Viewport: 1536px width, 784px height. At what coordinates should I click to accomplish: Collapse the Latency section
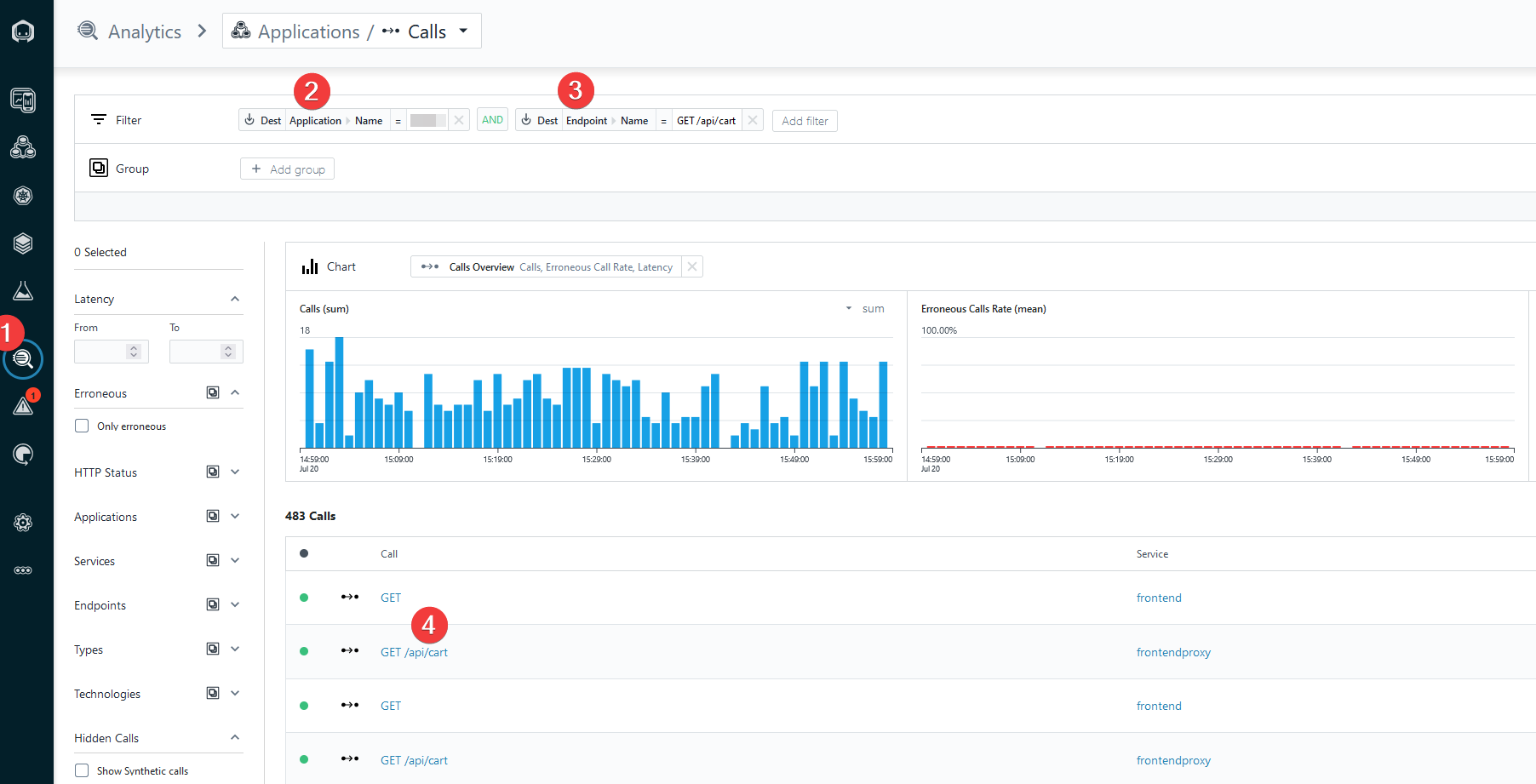[x=235, y=299]
